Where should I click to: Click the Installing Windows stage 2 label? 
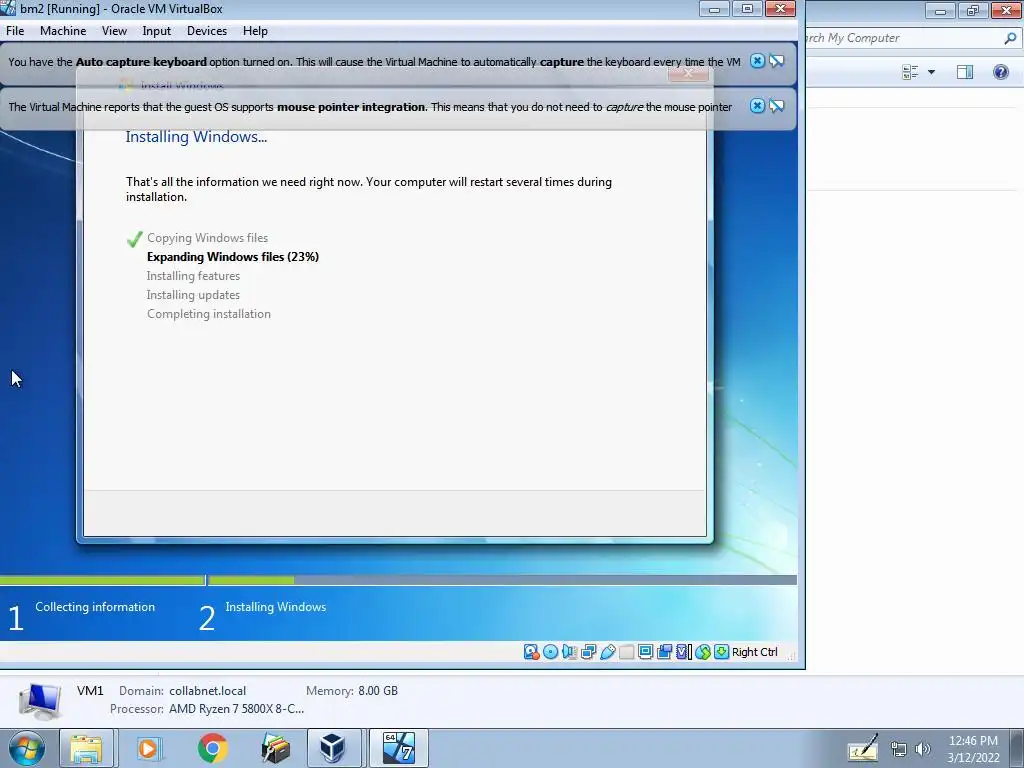pyautogui.click(x=275, y=607)
